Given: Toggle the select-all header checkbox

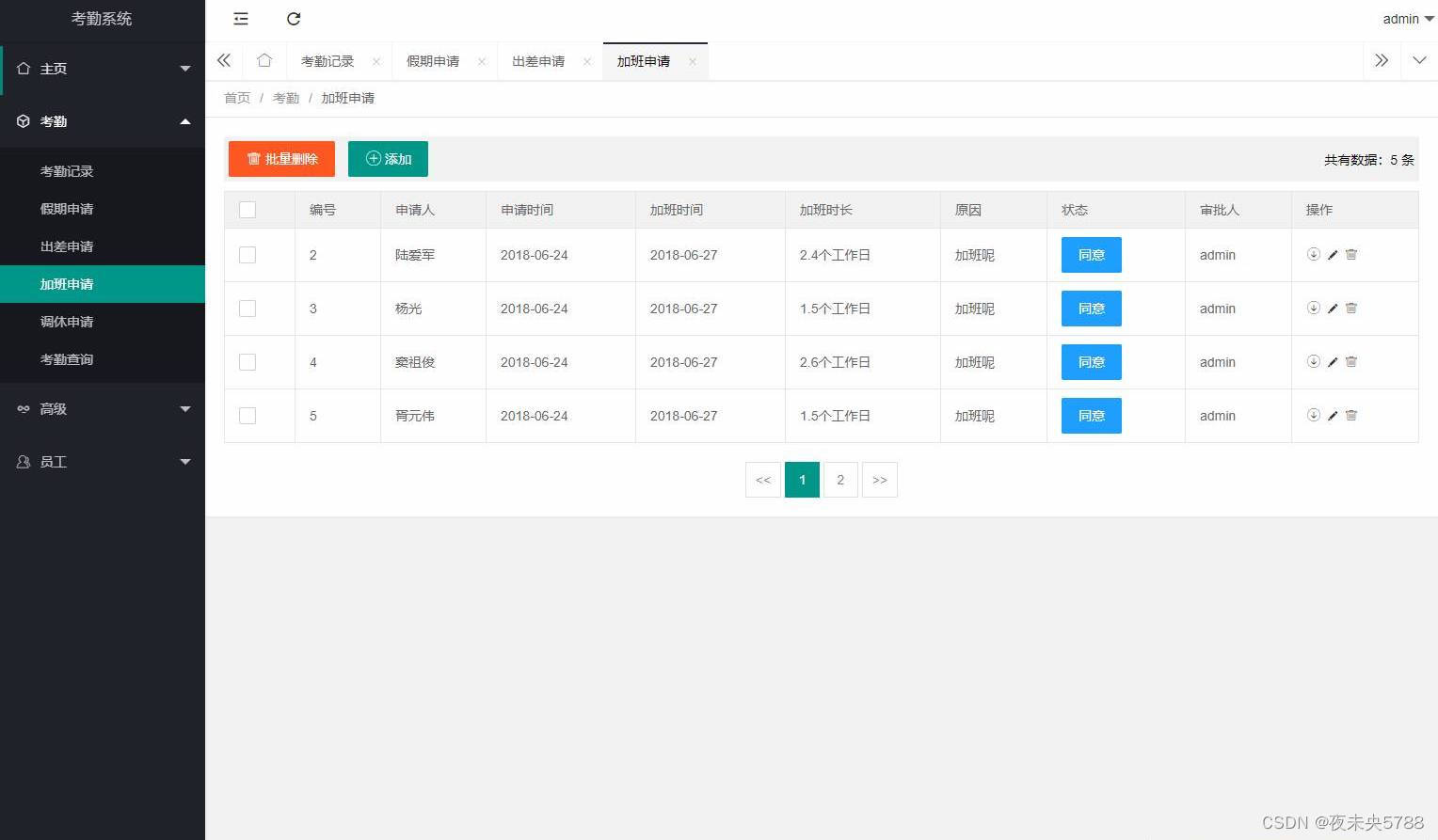Looking at the screenshot, I should pos(248,210).
